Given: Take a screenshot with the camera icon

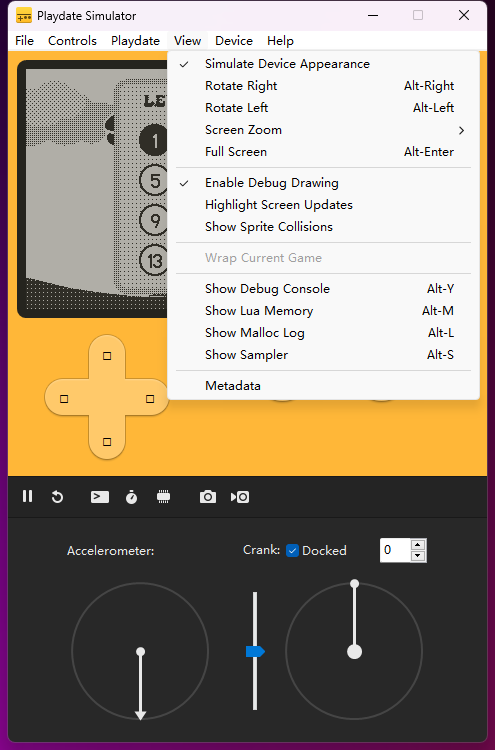Looking at the screenshot, I should click(x=208, y=497).
